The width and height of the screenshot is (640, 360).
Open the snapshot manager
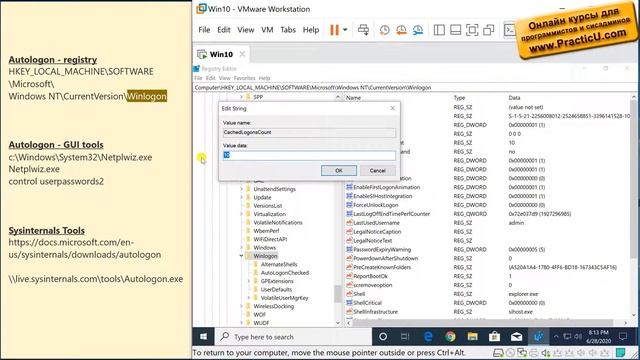418,30
